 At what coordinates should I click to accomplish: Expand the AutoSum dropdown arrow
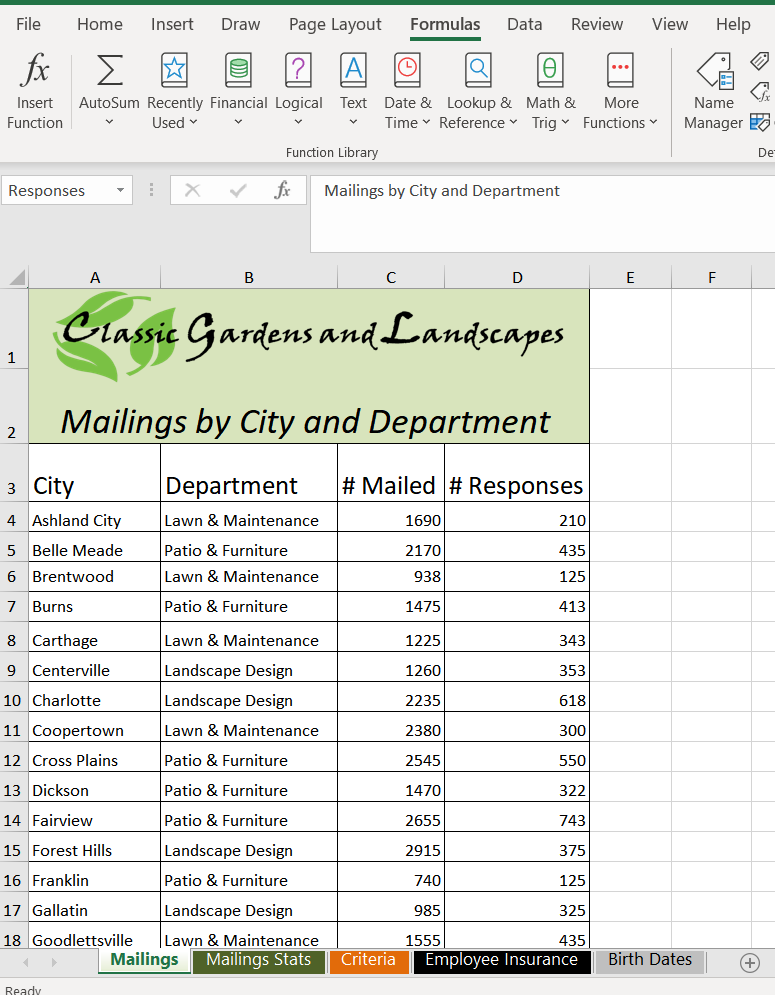(x=109, y=123)
